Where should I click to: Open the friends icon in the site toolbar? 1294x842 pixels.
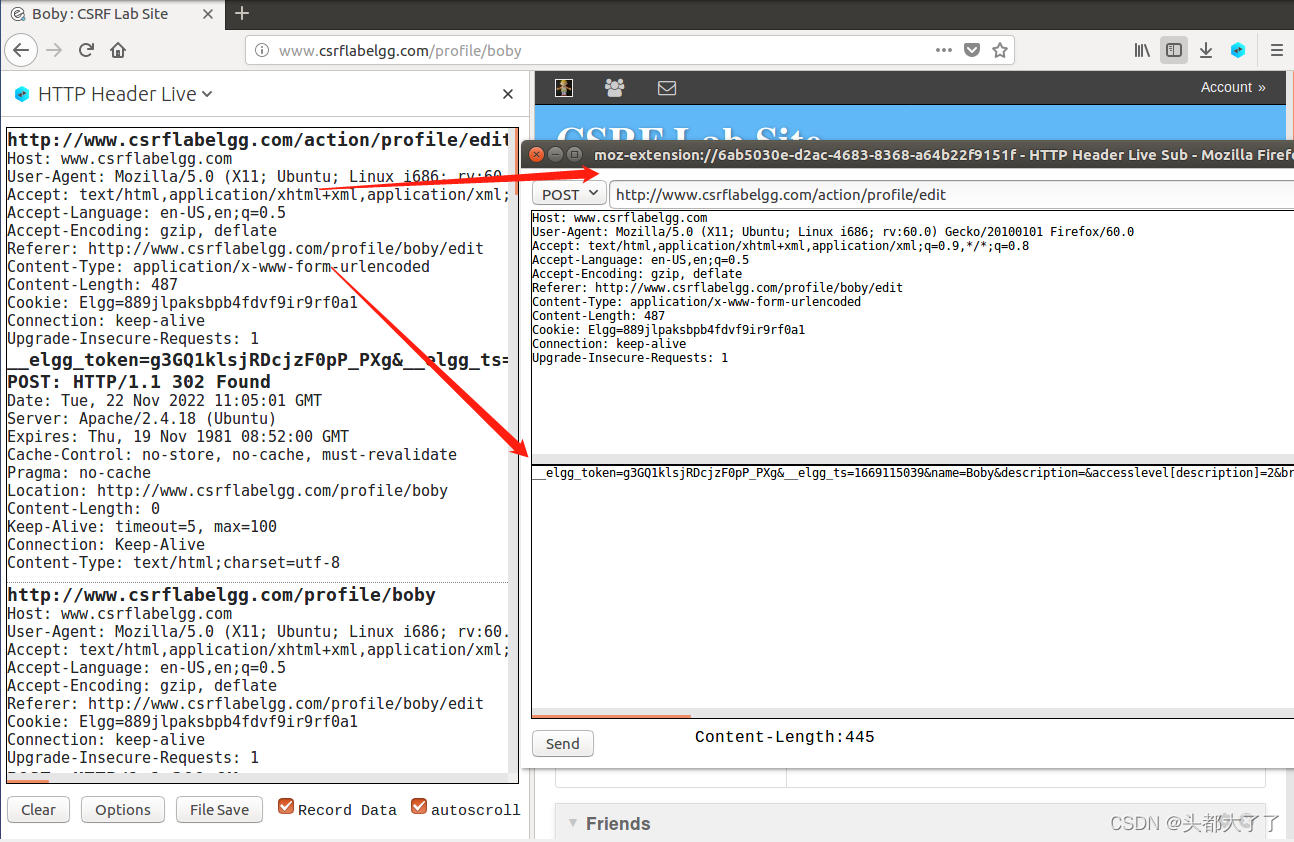(x=614, y=87)
